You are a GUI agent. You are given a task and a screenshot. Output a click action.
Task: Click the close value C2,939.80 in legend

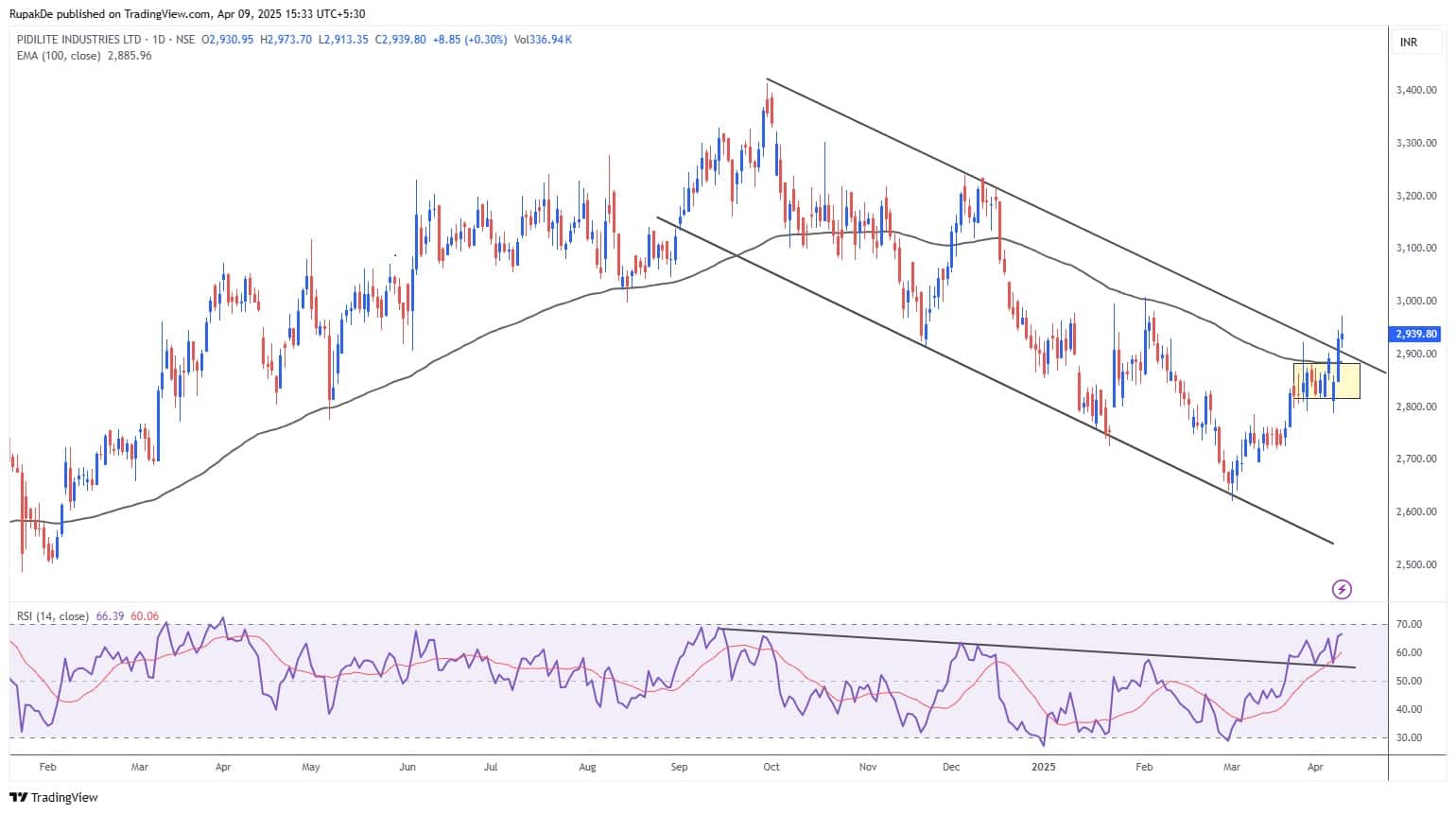coord(401,40)
